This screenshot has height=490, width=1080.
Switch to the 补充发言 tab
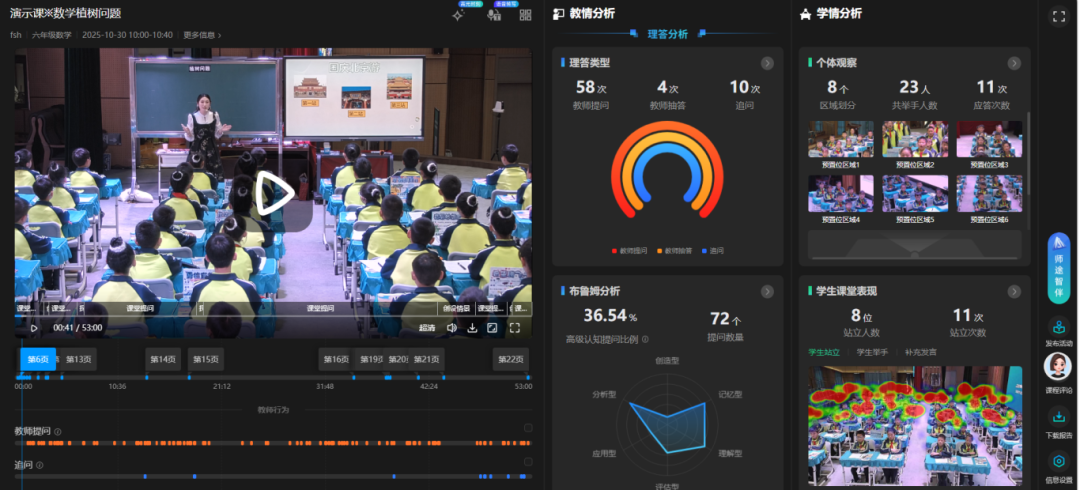[x=921, y=352]
